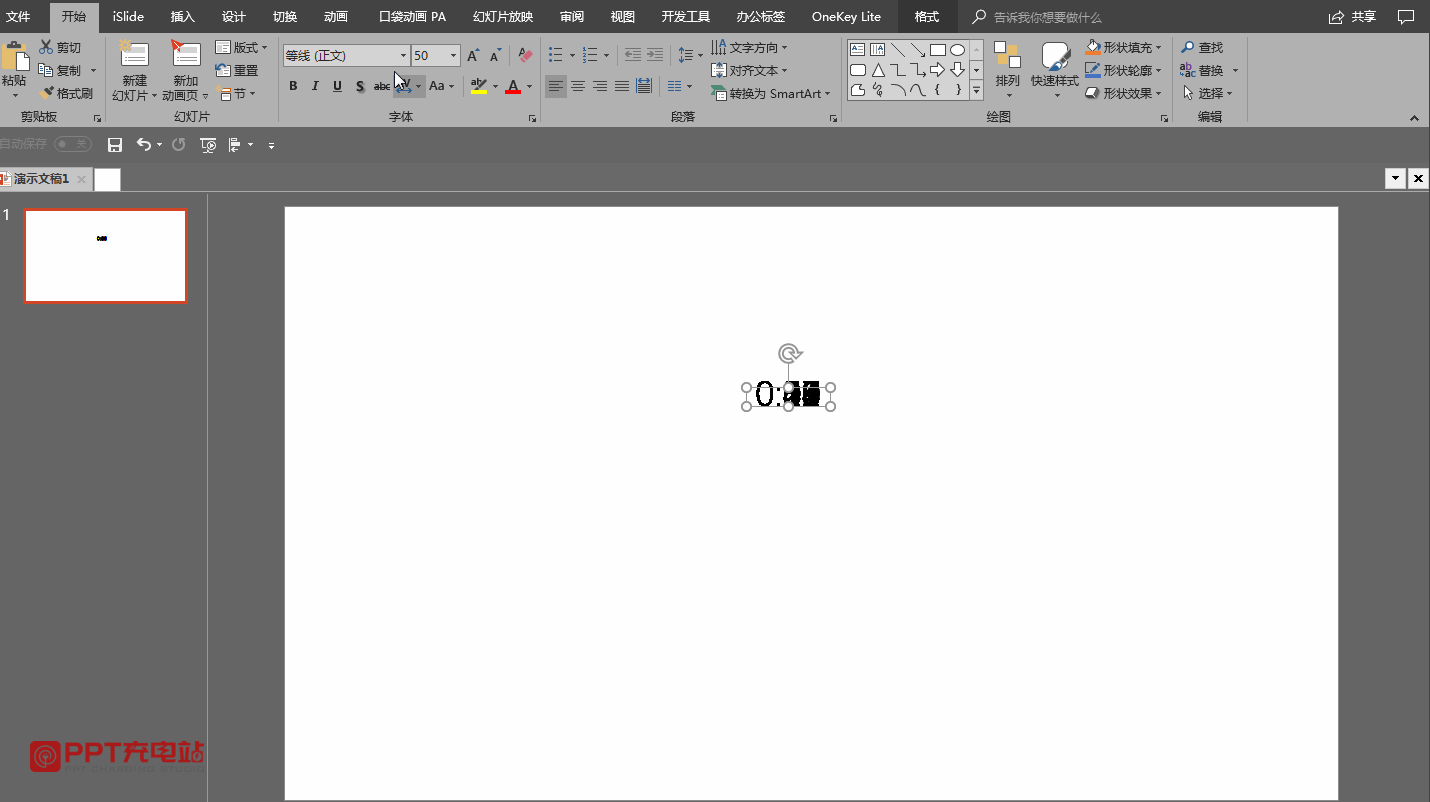
Task: Toggle text shadow S button
Action: tap(360, 87)
